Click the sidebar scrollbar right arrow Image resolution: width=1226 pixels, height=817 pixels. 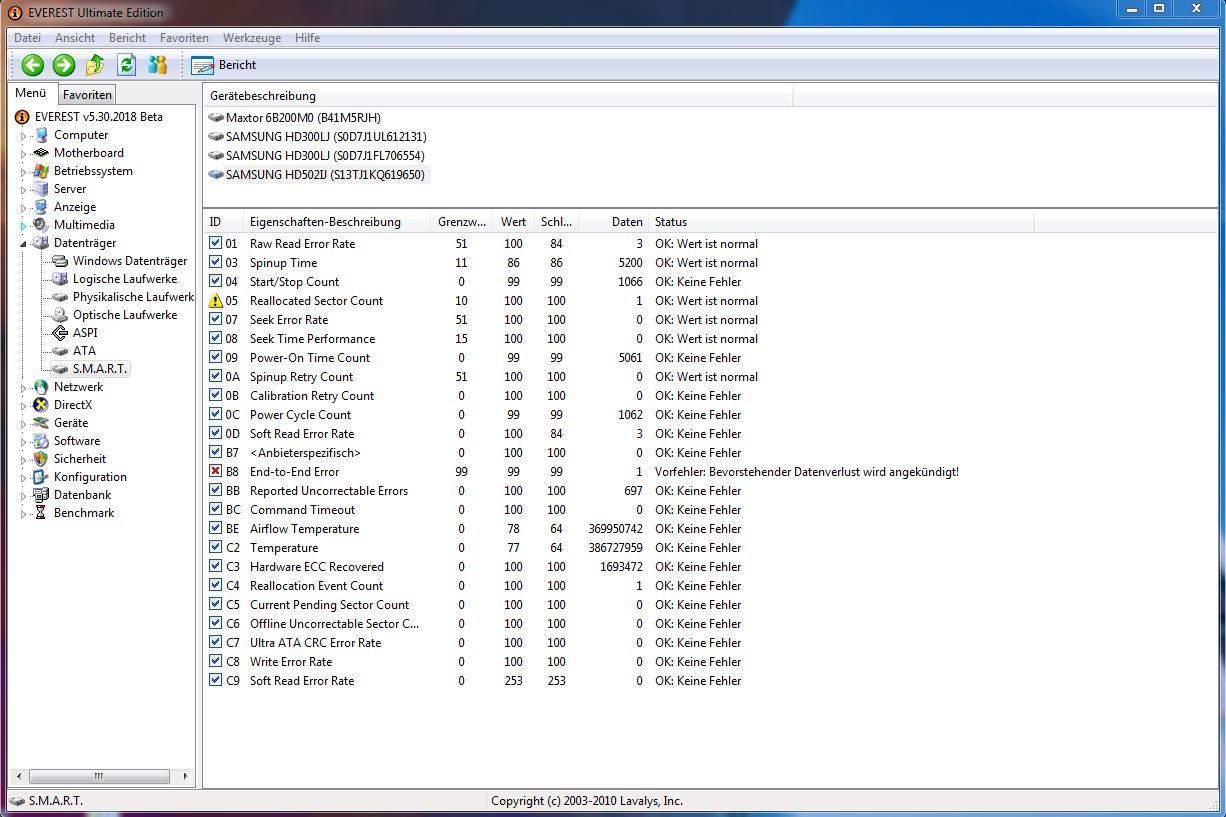(185, 776)
